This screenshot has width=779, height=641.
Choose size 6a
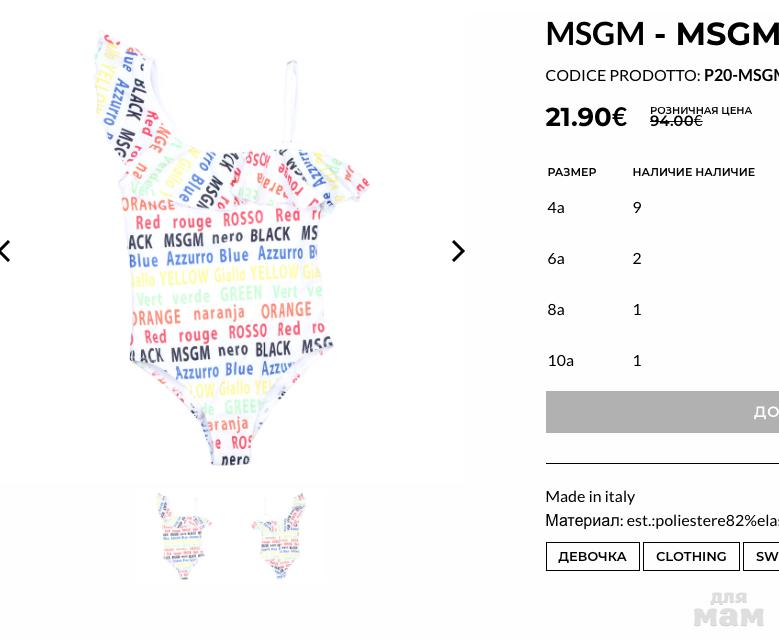(556, 258)
